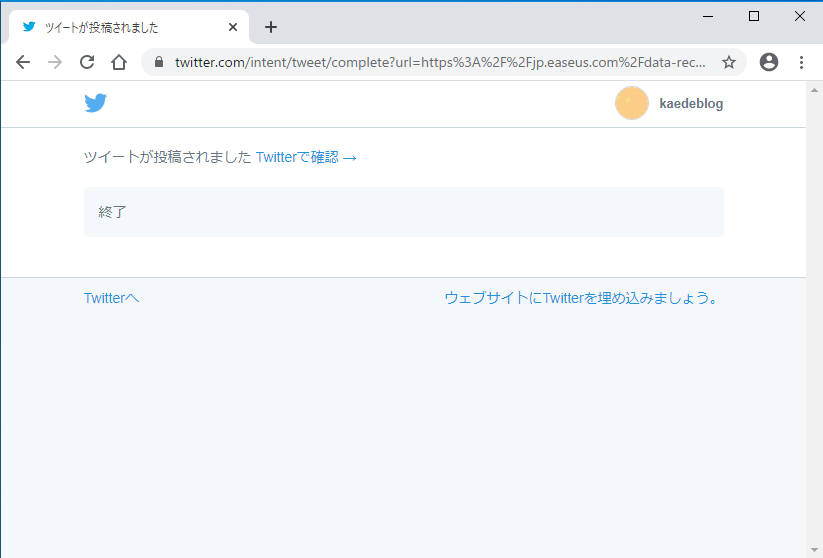Open the ウェブサイトにTwitterを埋め込みましょう link
The width and height of the screenshot is (823, 558).
581,298
